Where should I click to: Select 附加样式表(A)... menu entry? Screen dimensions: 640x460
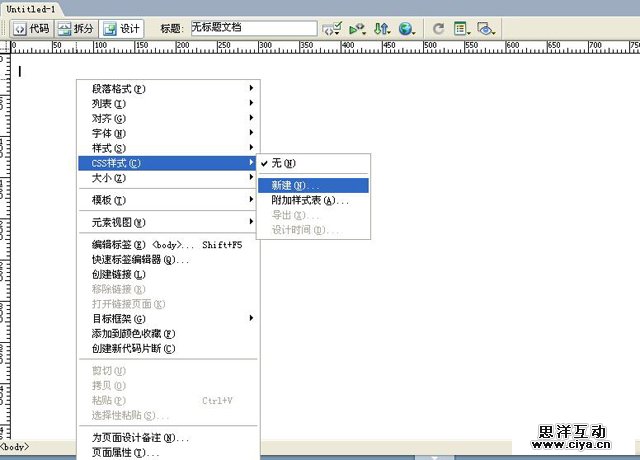[310, 200]
